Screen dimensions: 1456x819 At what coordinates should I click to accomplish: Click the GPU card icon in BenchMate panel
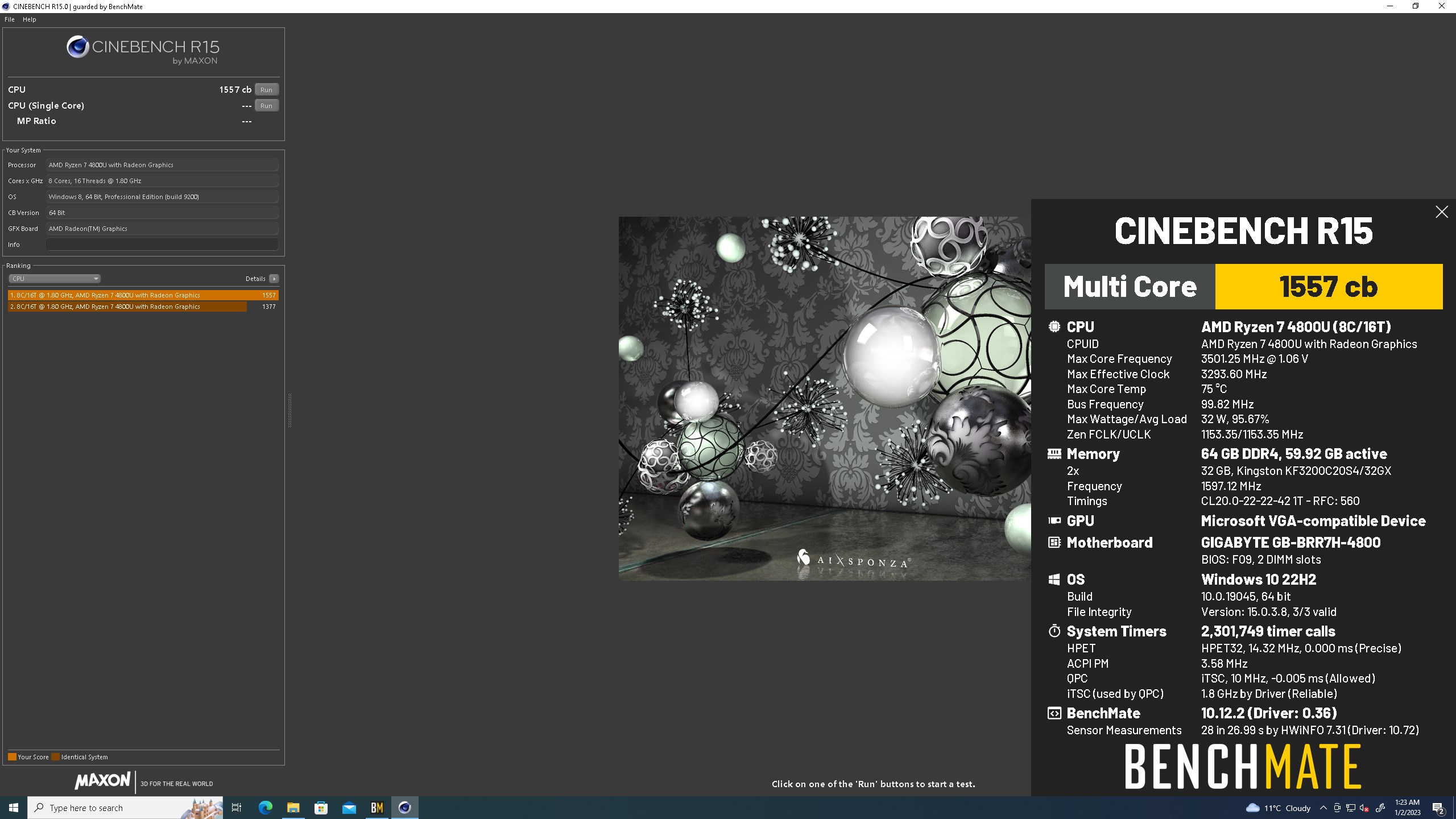[1054, 520]
